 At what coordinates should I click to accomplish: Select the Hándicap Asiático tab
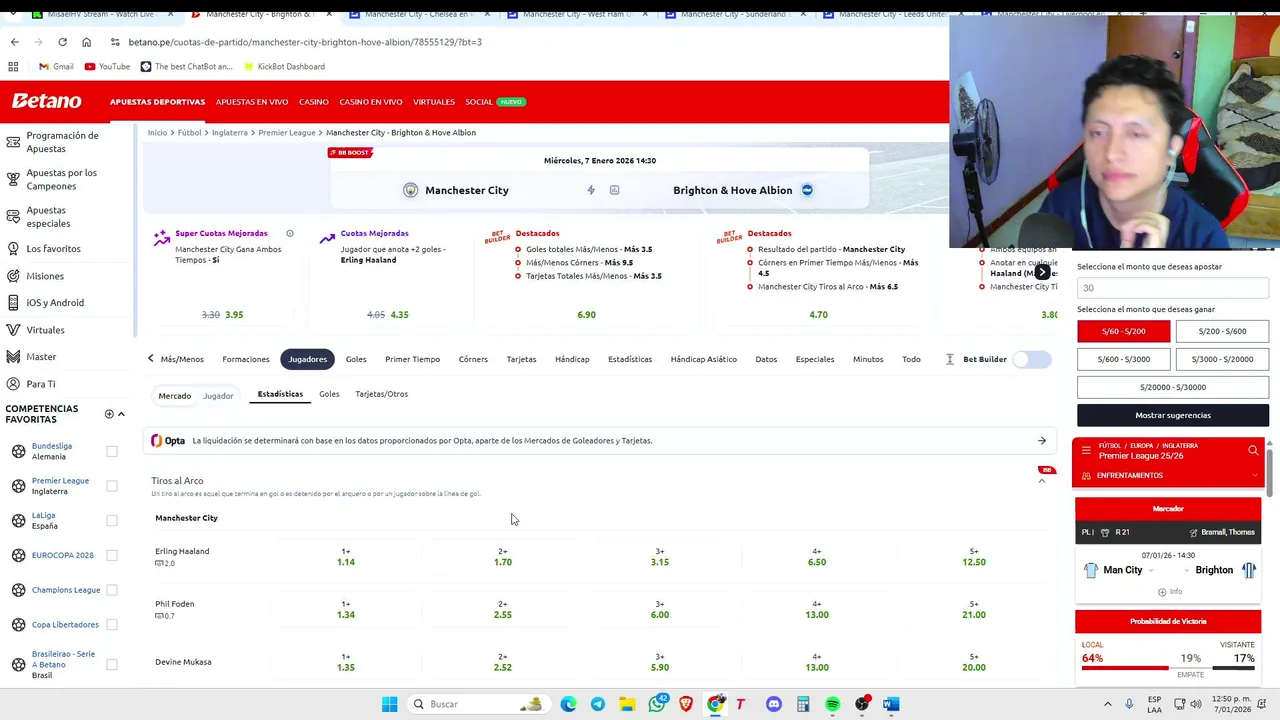[703, 359]
